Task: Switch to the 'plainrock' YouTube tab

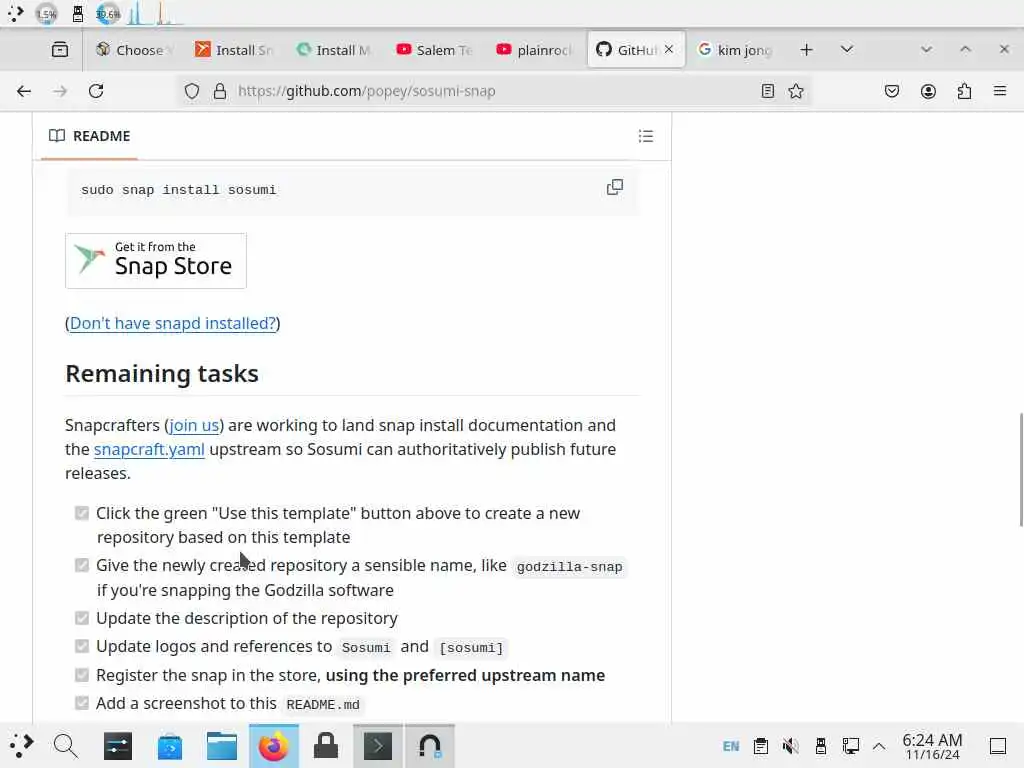Action: point(536,50)
